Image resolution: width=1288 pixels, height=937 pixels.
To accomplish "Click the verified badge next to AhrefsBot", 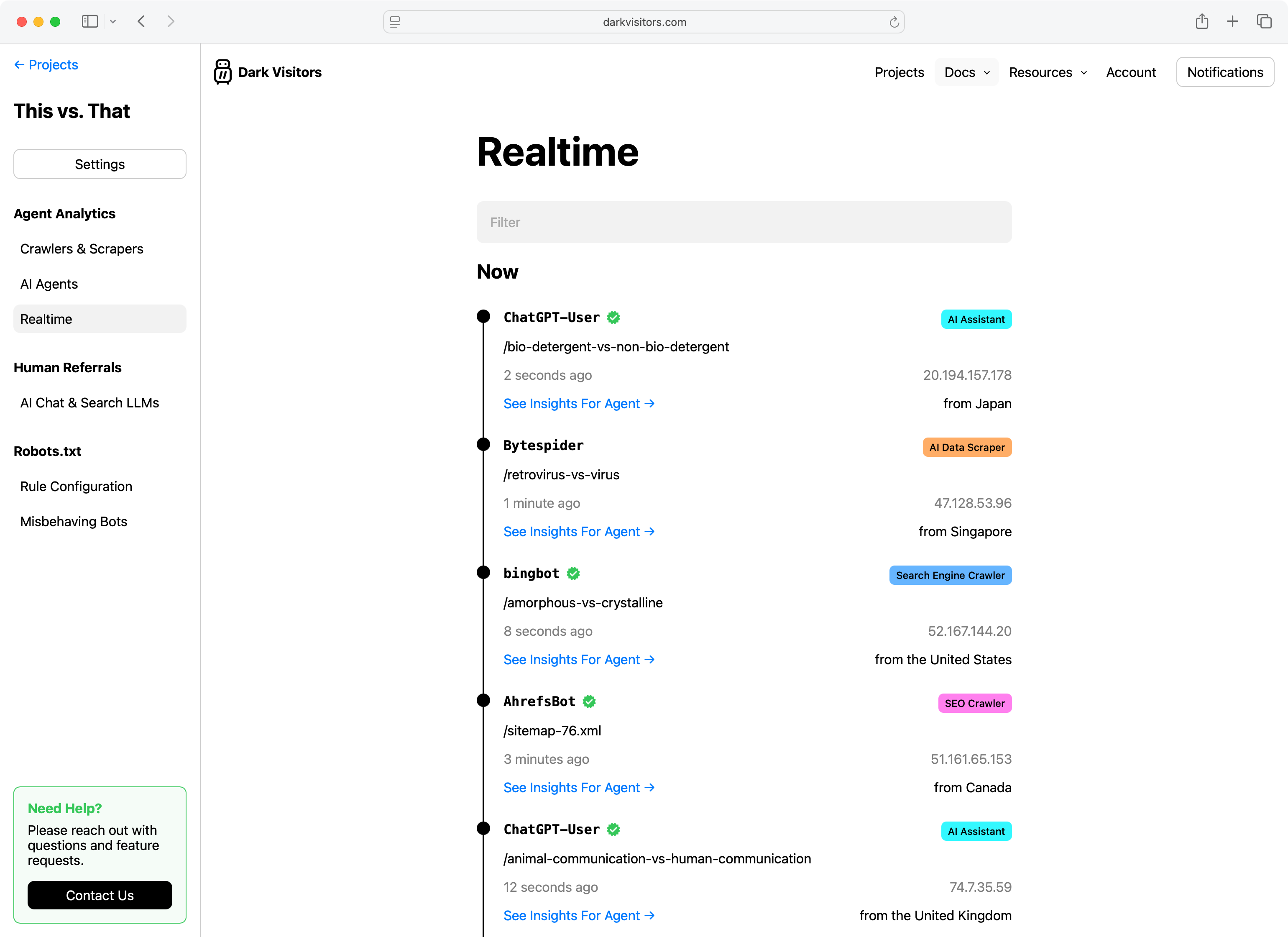I will pyautogui.click(x=589, y=702).
